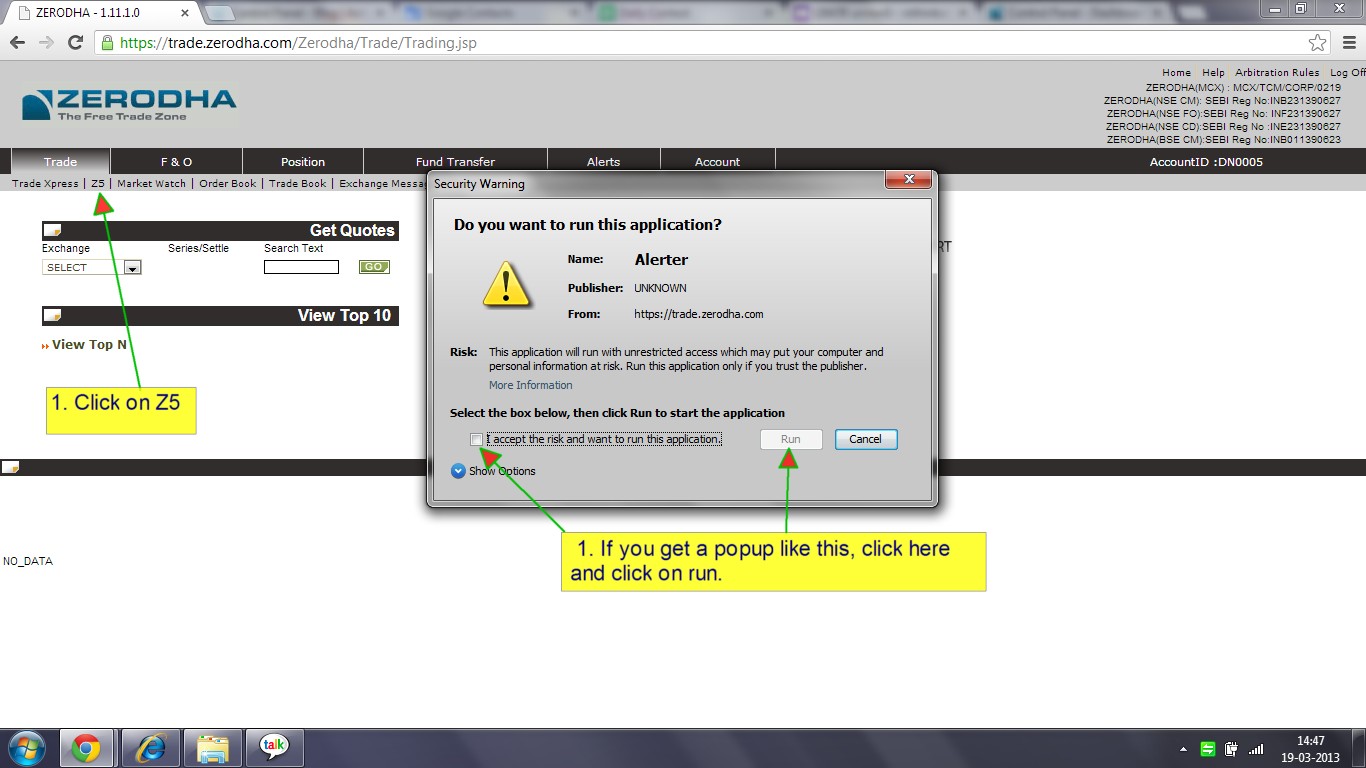Viewport: 1366px width, 768px height.
Task: Click the Run button in Security Warning
Action: [x=791, y=439]
